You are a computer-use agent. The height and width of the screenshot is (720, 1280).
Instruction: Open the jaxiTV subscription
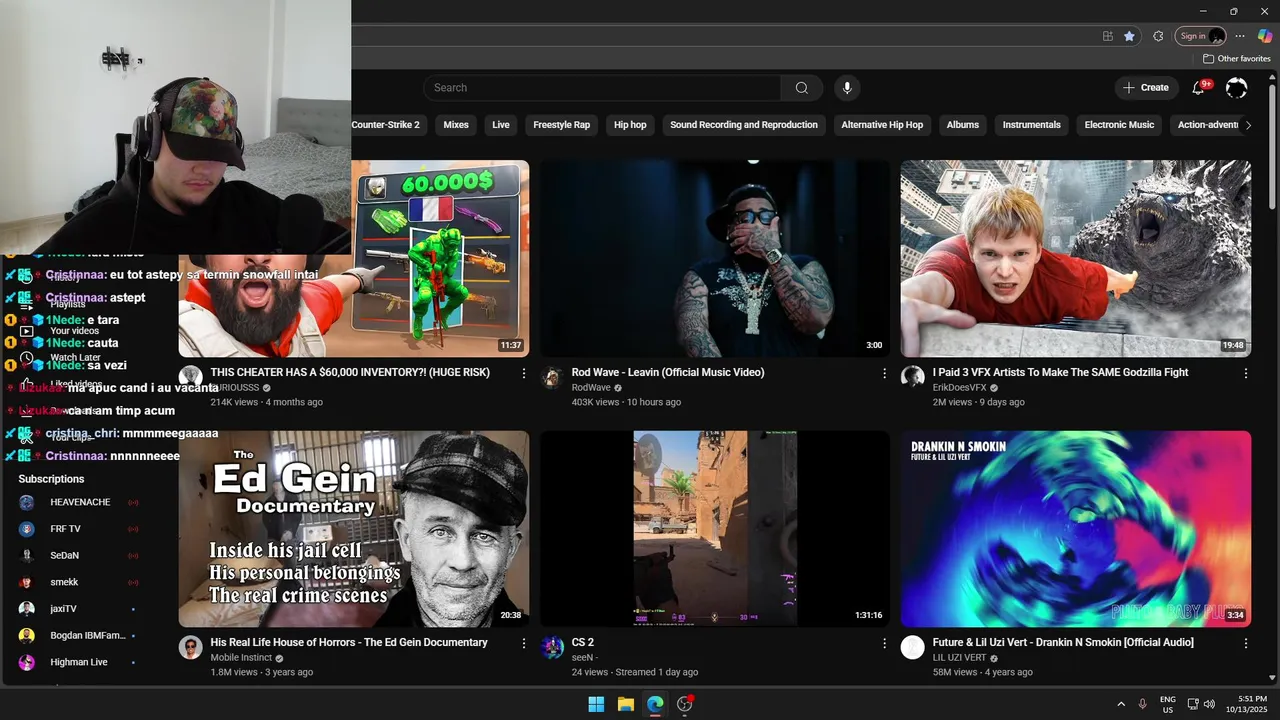point(78,609)
